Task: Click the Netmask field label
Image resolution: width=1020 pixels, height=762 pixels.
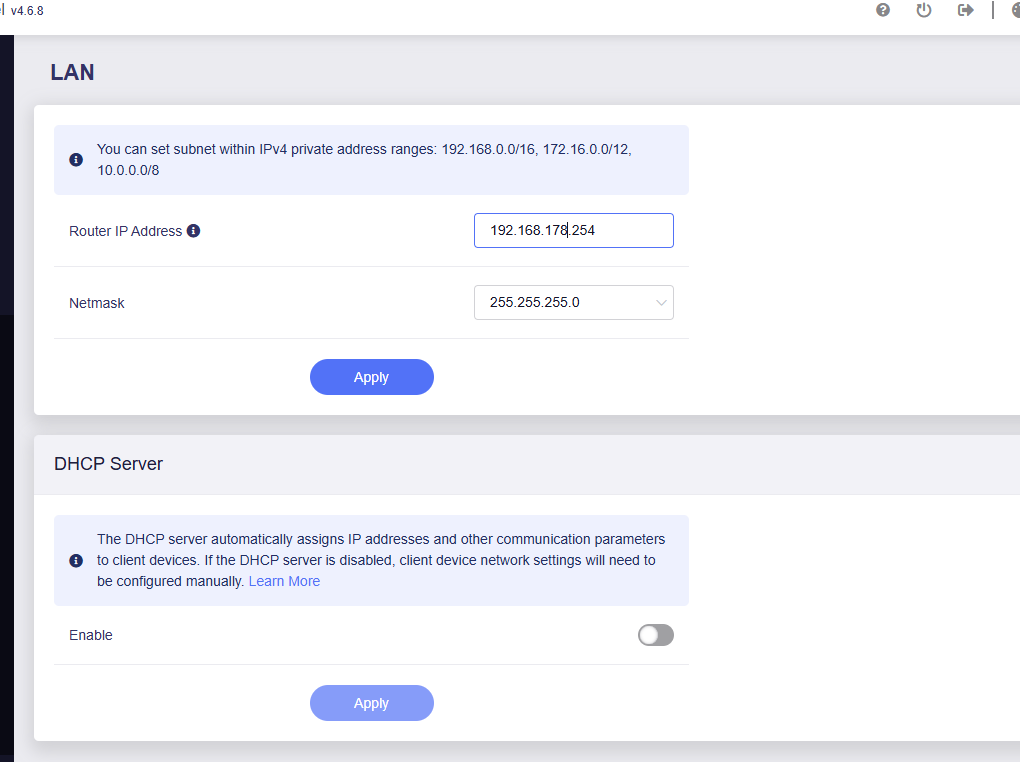Action: tap(97, 302)
